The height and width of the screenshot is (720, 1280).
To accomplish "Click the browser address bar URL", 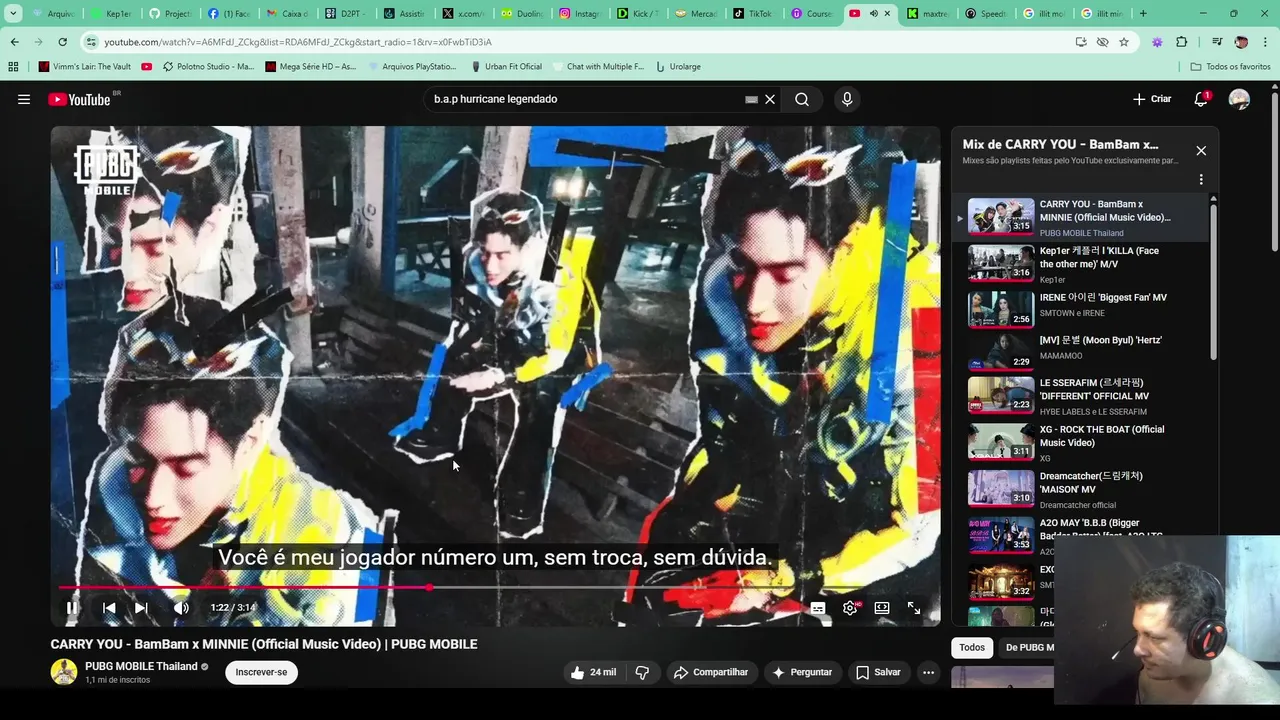I will pyautogui.click(x=298, y=42).
